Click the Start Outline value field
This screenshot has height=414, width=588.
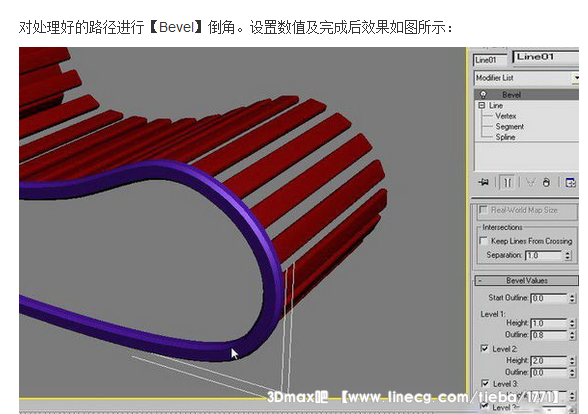pyautogui.click(x=549, y=298)
